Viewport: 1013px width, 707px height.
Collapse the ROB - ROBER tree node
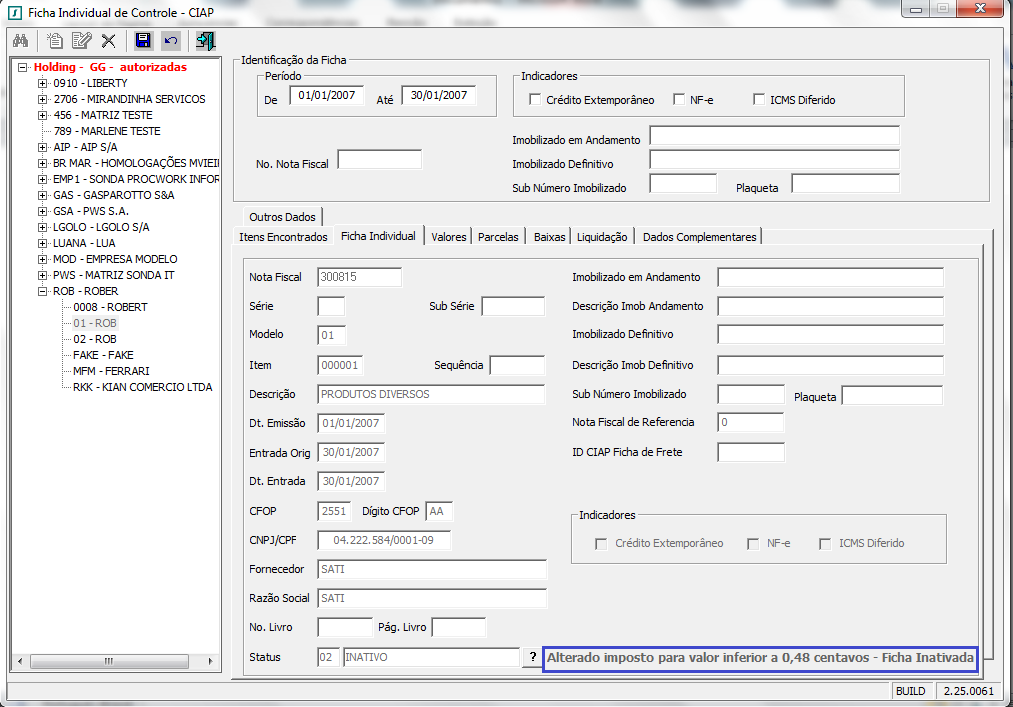43,291
